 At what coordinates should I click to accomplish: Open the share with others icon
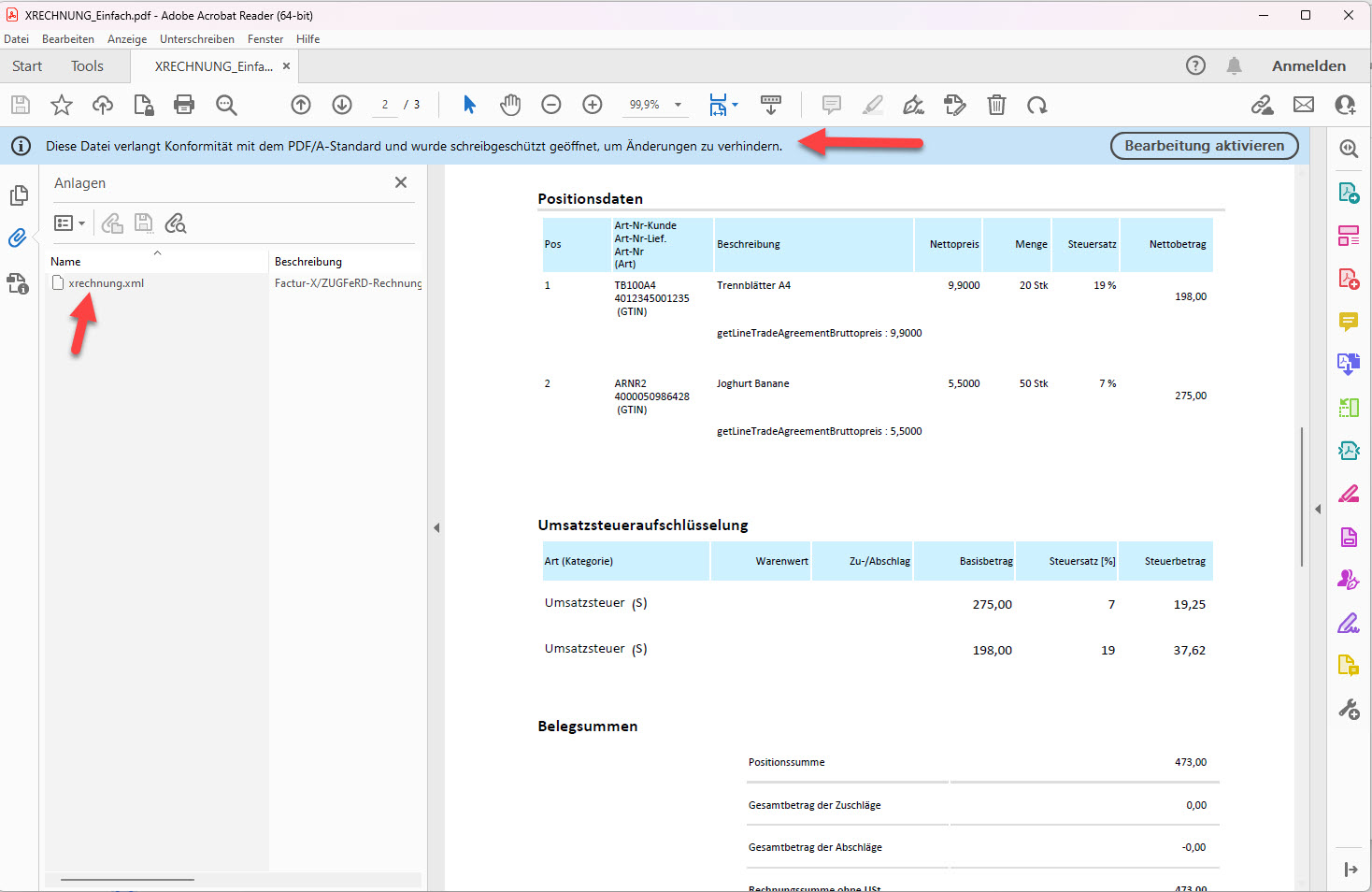(1345, 105)
